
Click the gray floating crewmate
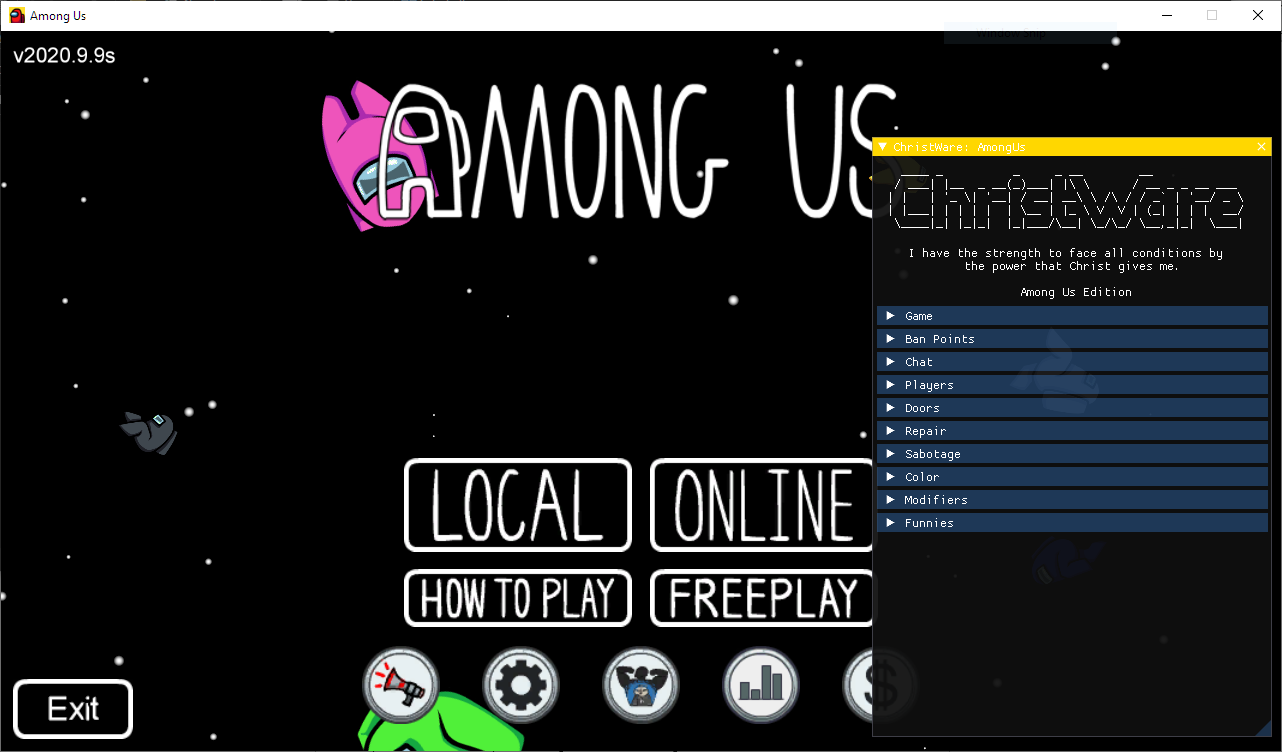pyautogui.click(x=149, y=432)
